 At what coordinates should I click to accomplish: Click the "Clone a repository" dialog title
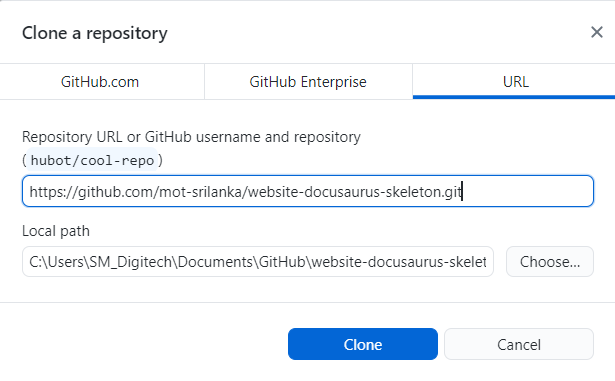[95, 33]
